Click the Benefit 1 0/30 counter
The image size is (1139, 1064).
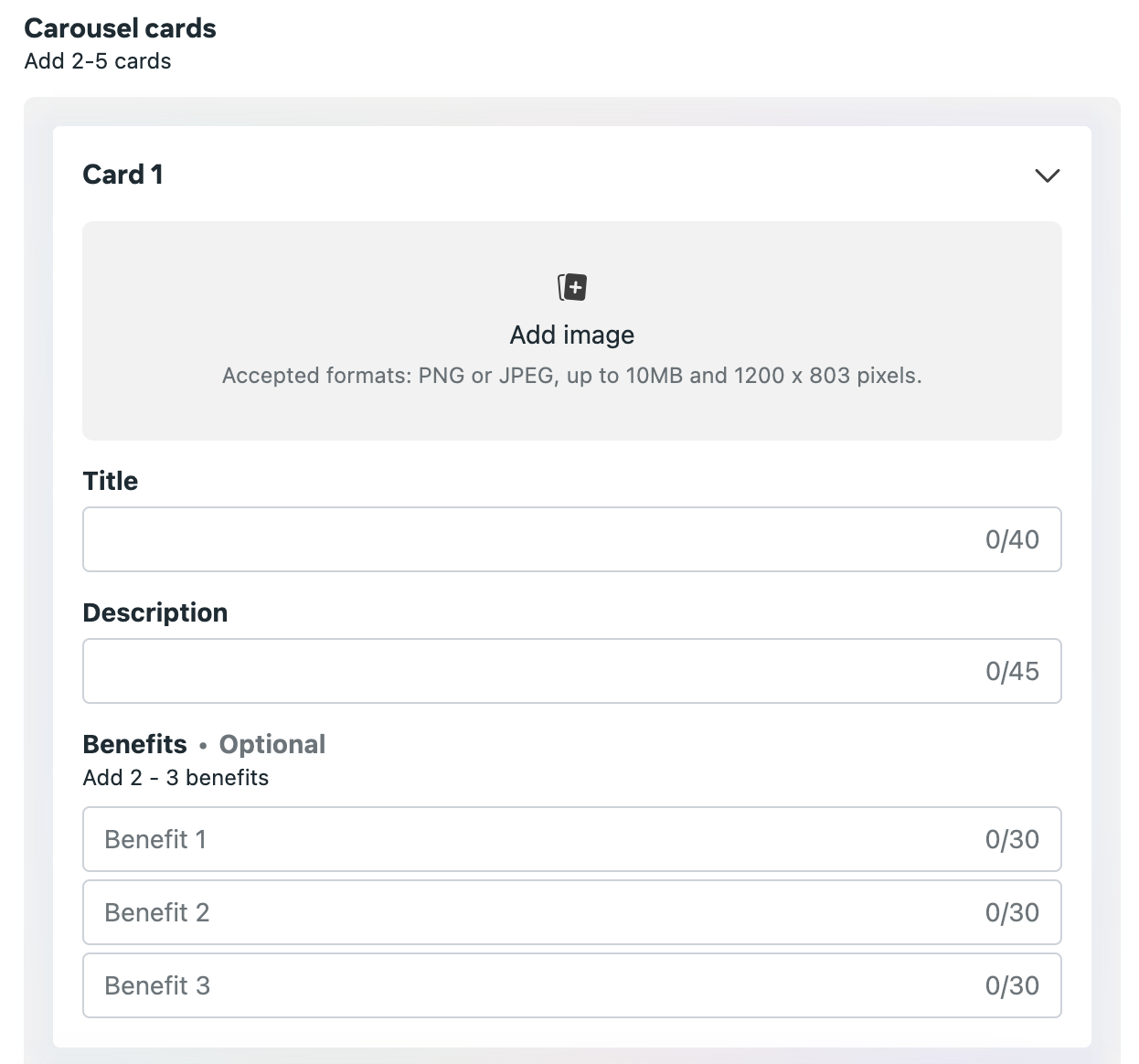tap(1012, 839)
